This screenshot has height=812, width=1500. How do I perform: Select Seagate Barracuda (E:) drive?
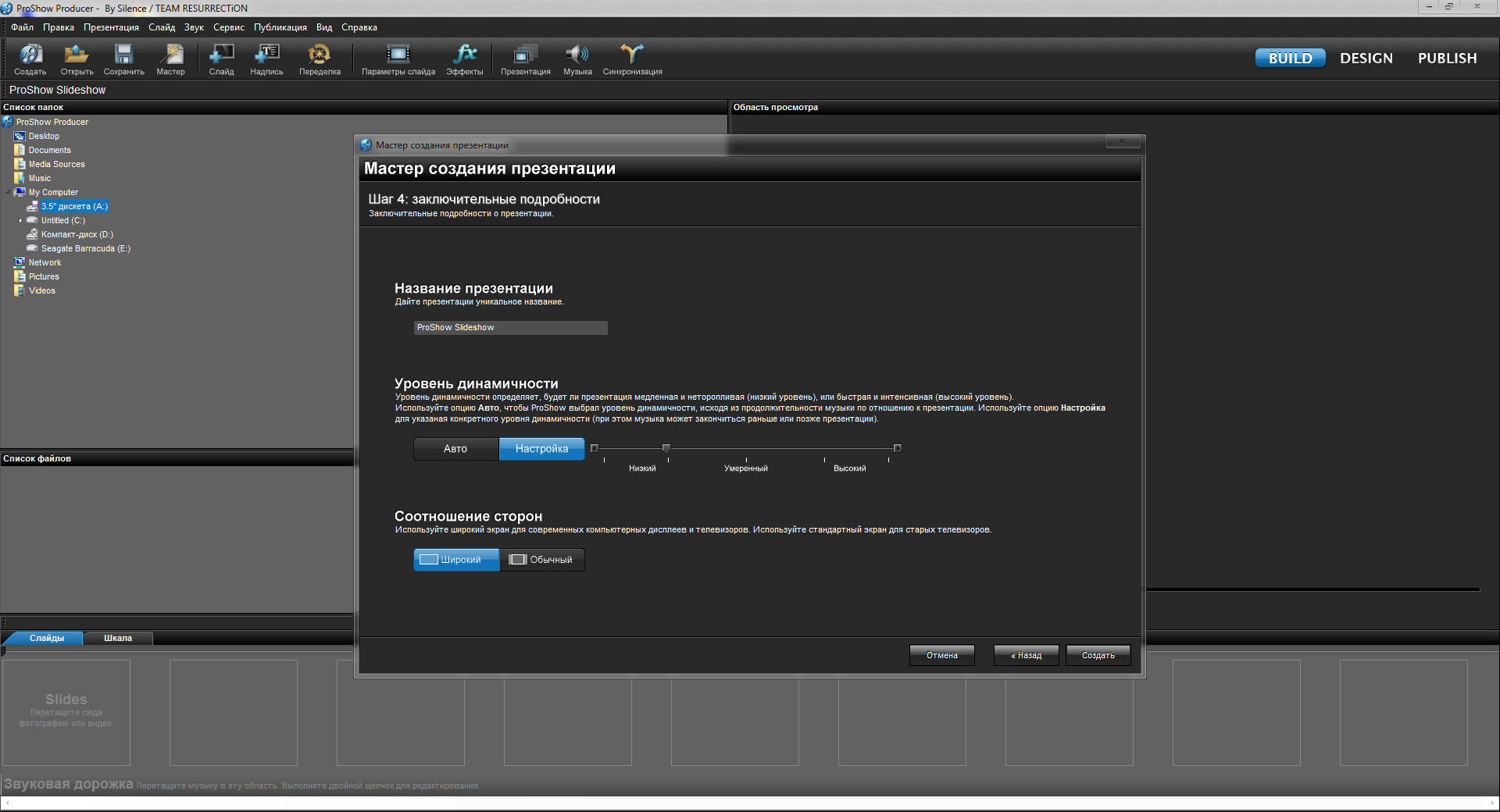pyautogui.click(x=85, y=249)
